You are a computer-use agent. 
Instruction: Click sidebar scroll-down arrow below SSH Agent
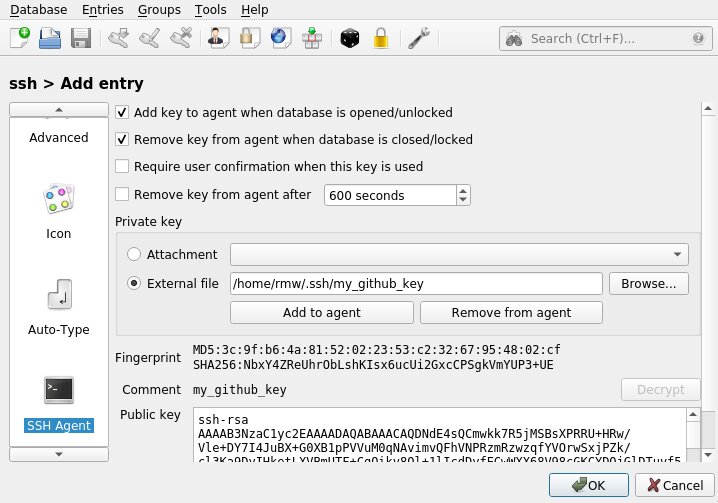click(x=59, y=454)
